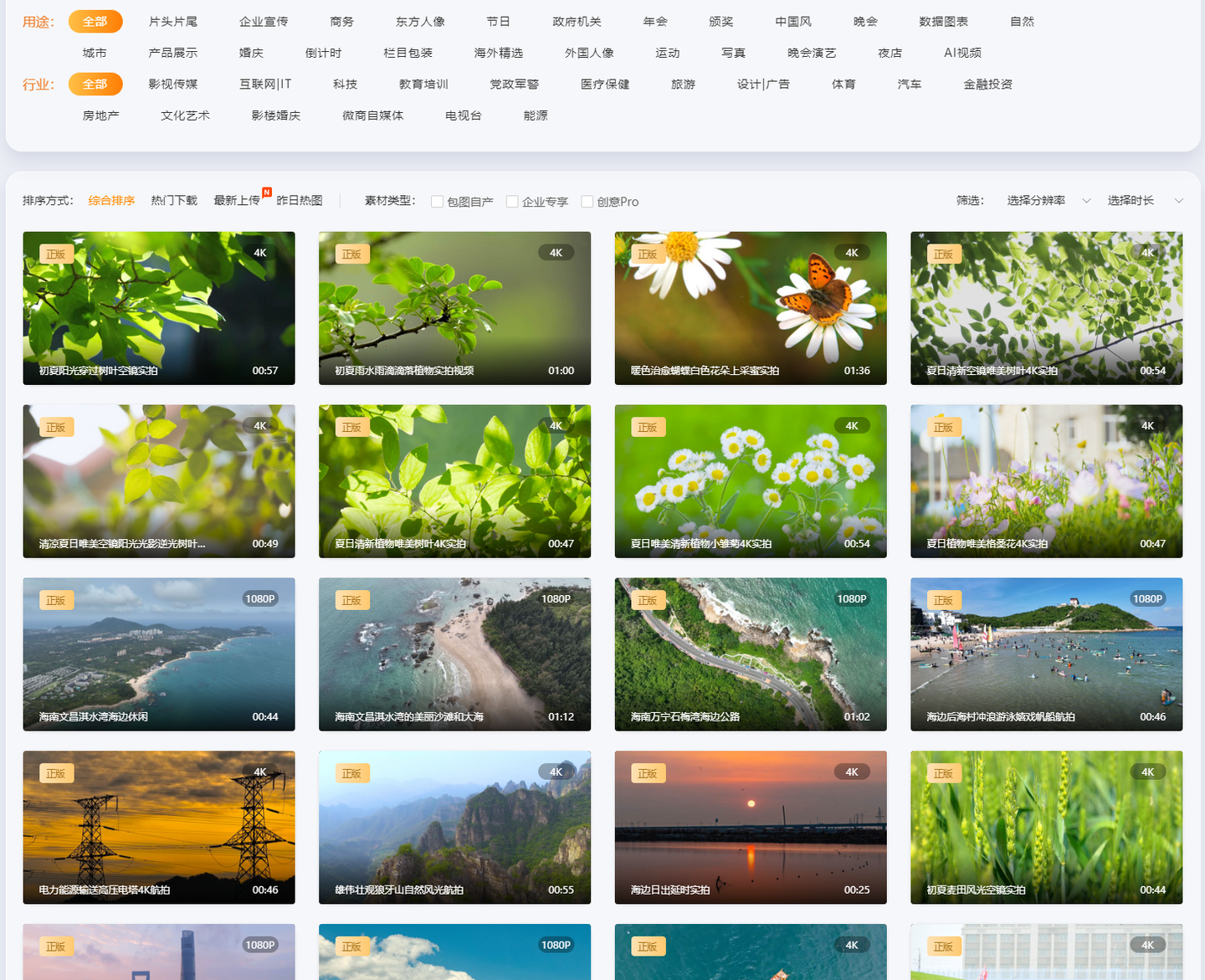Click the 正版 badge on the 电力能源 video
Screen dimensions: 1205x980
tap(56, 774)
